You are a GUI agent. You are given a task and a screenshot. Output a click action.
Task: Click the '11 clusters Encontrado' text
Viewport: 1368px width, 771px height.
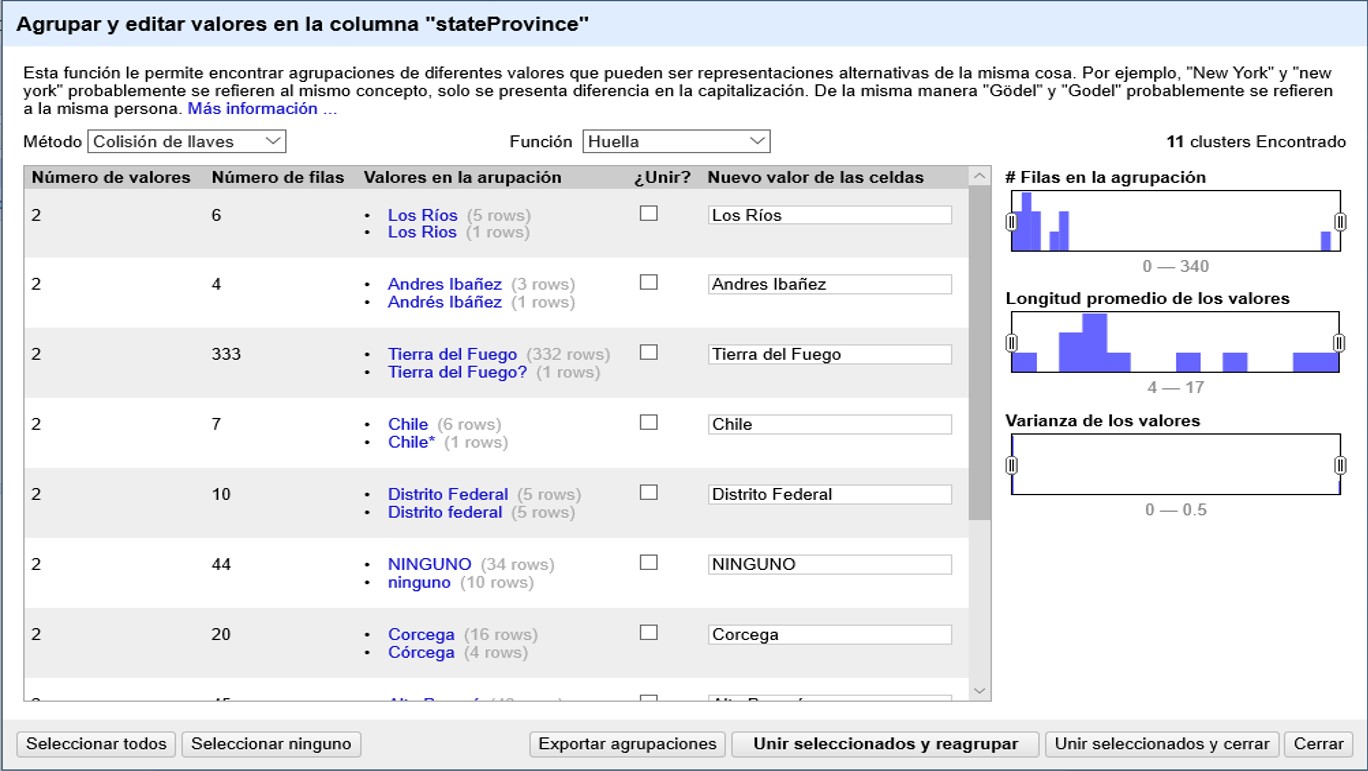point(1256,142)
